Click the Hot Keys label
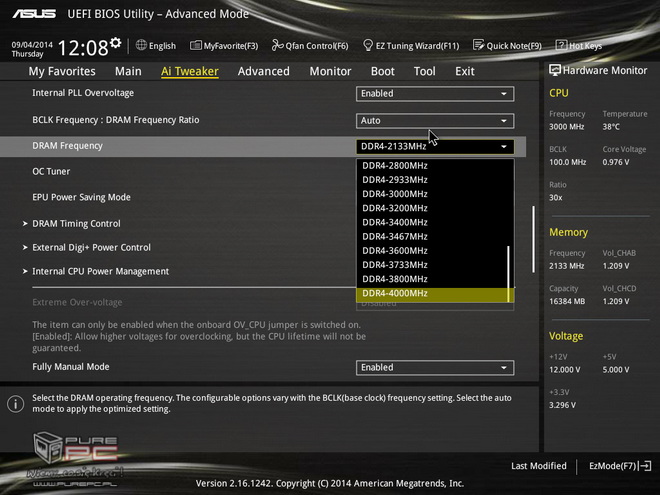Viewport: 660px width, 495px height. tap(585, 46)
